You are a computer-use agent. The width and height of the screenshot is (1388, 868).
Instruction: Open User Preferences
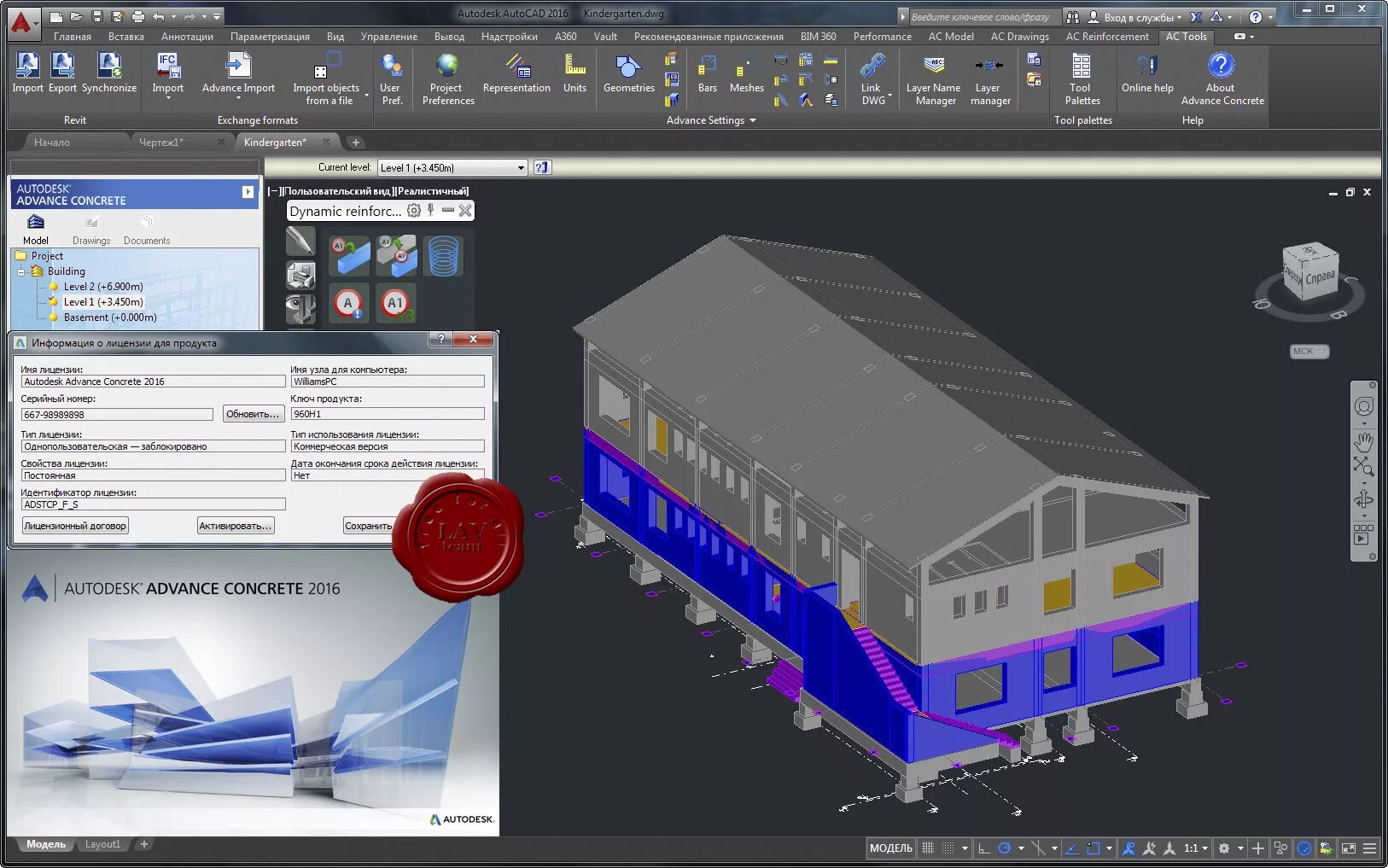[391, 79]
